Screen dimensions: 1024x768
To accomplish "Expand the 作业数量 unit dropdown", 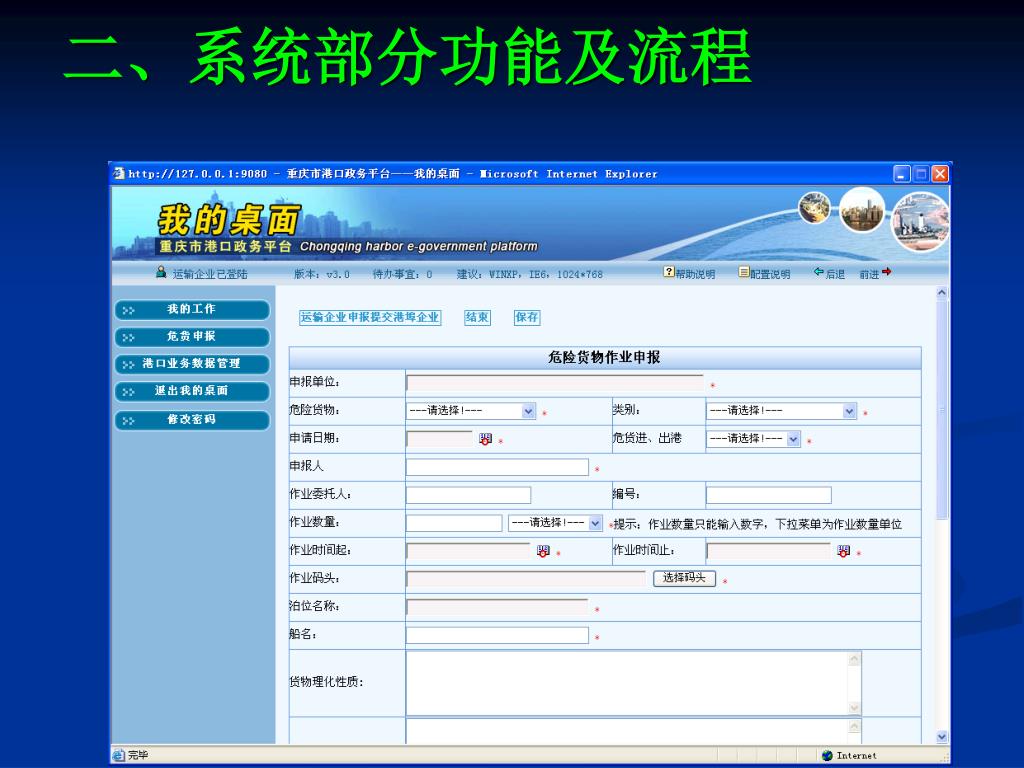I will [595, 523].
